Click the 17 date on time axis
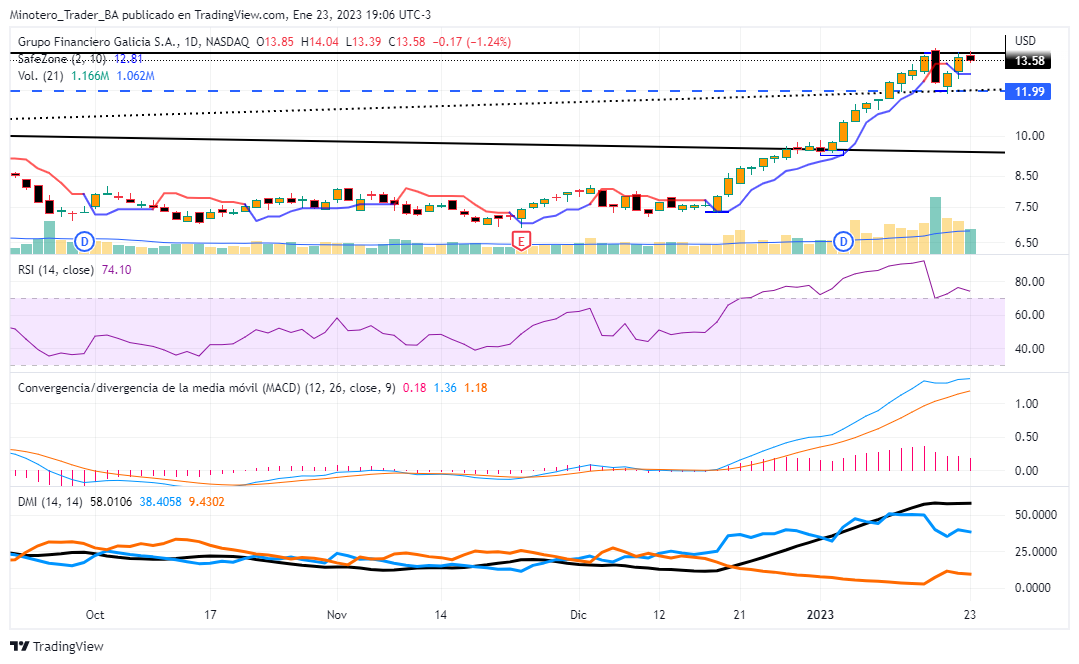Viewport: 1079px width, 664px height. [x=210, y=614]
